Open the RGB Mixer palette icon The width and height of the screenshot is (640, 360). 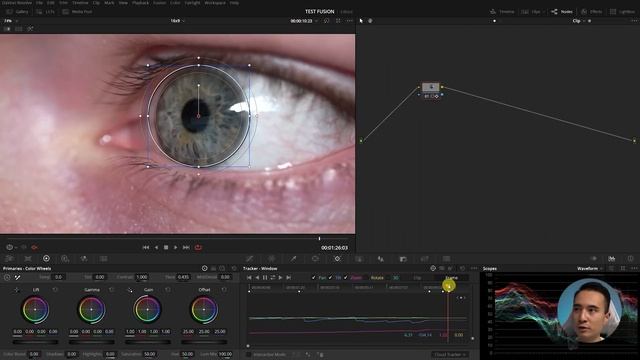point(84,259)
